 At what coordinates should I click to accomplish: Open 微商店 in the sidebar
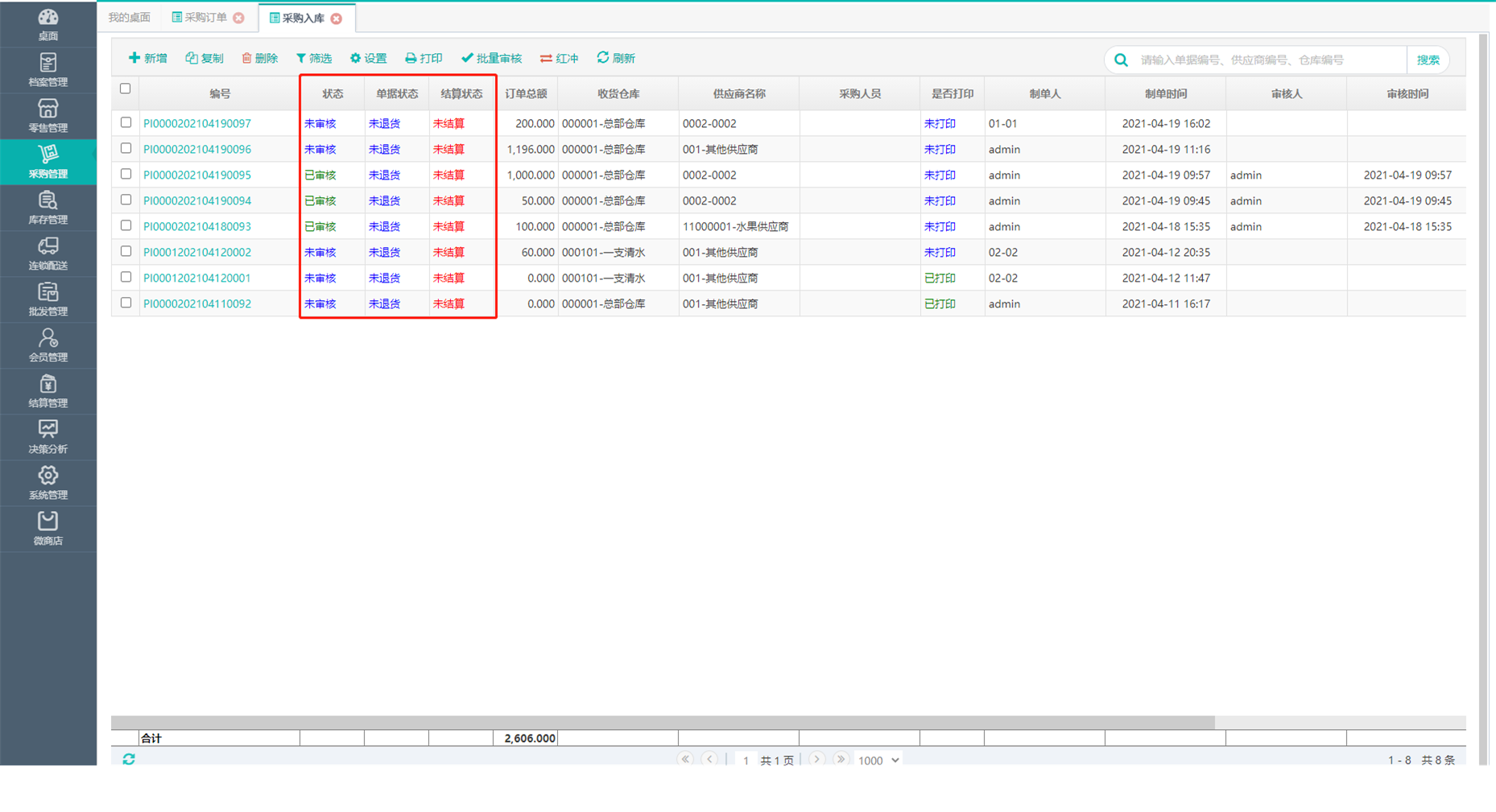(x=48, y=529)
